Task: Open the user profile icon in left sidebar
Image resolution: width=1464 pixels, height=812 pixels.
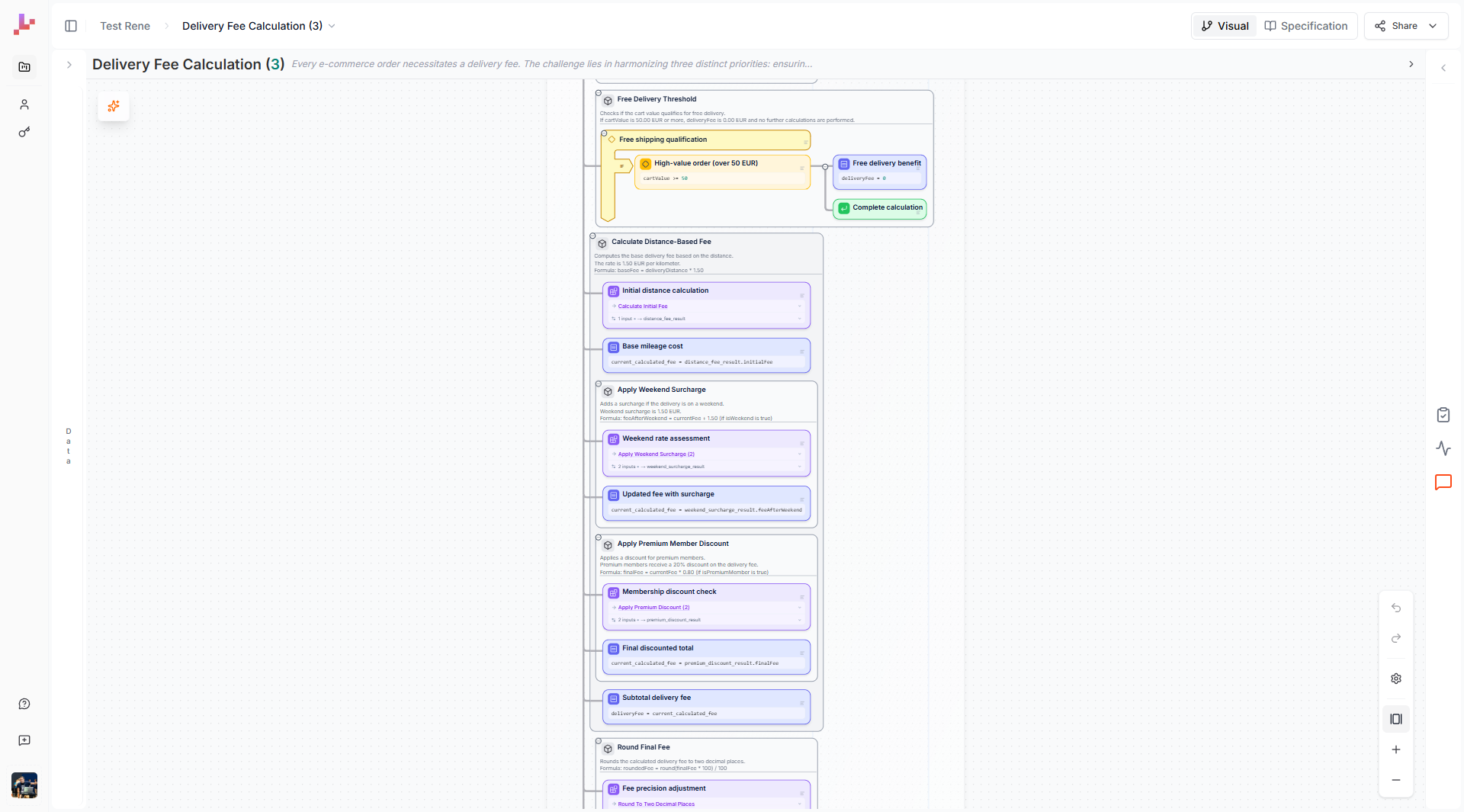Action: pyautogui.click(x=24, y=104)
